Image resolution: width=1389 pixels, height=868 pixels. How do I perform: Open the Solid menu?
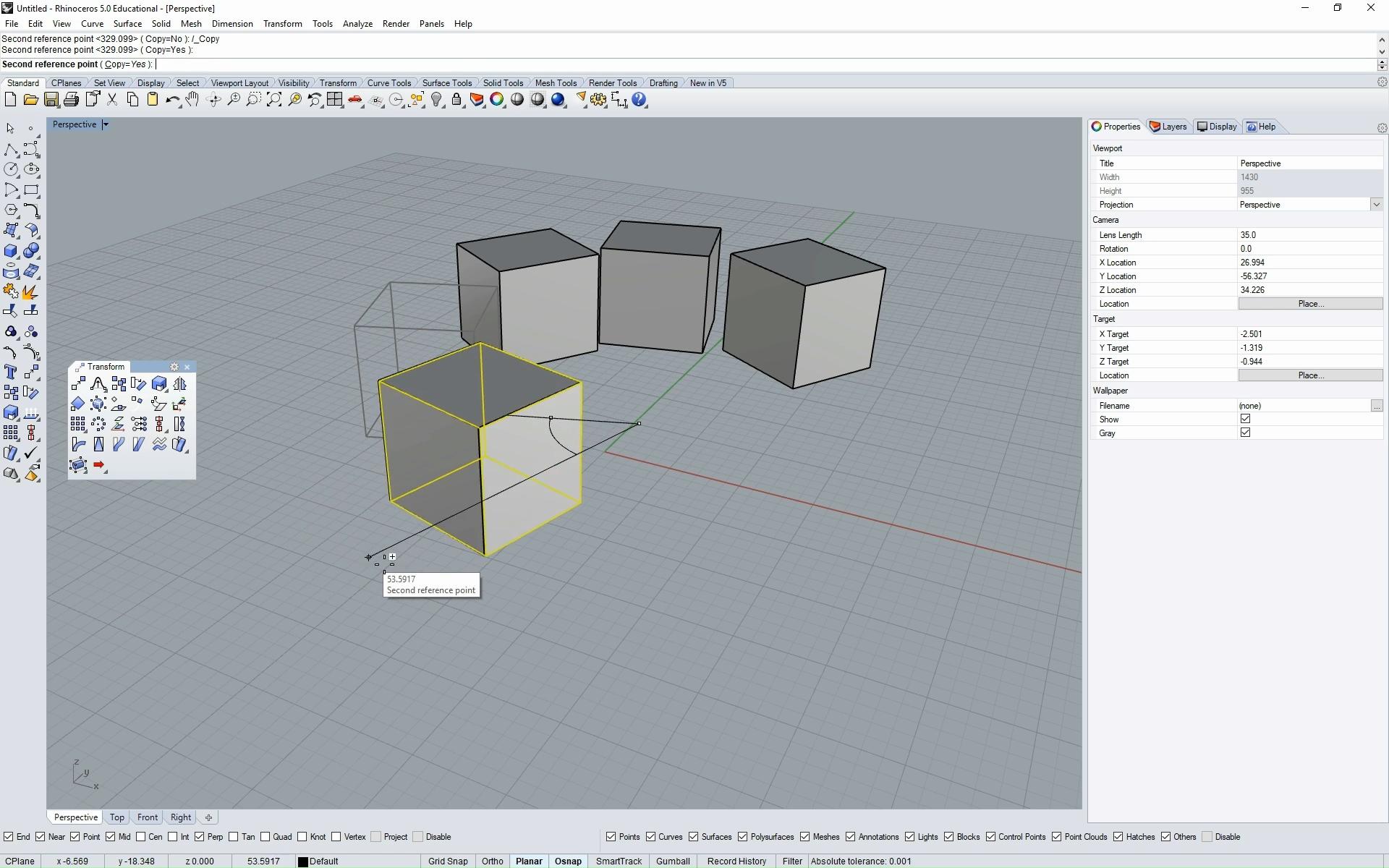point(161,24)
